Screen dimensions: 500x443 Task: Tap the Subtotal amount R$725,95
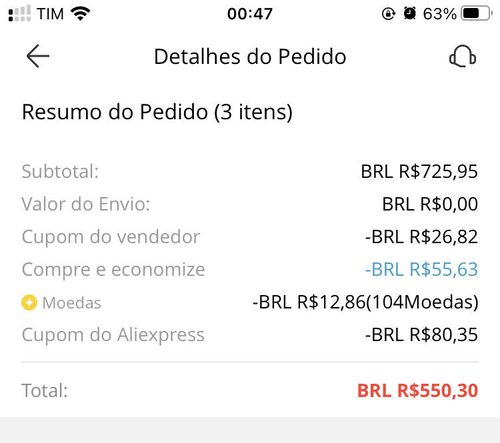click(419, 172)
